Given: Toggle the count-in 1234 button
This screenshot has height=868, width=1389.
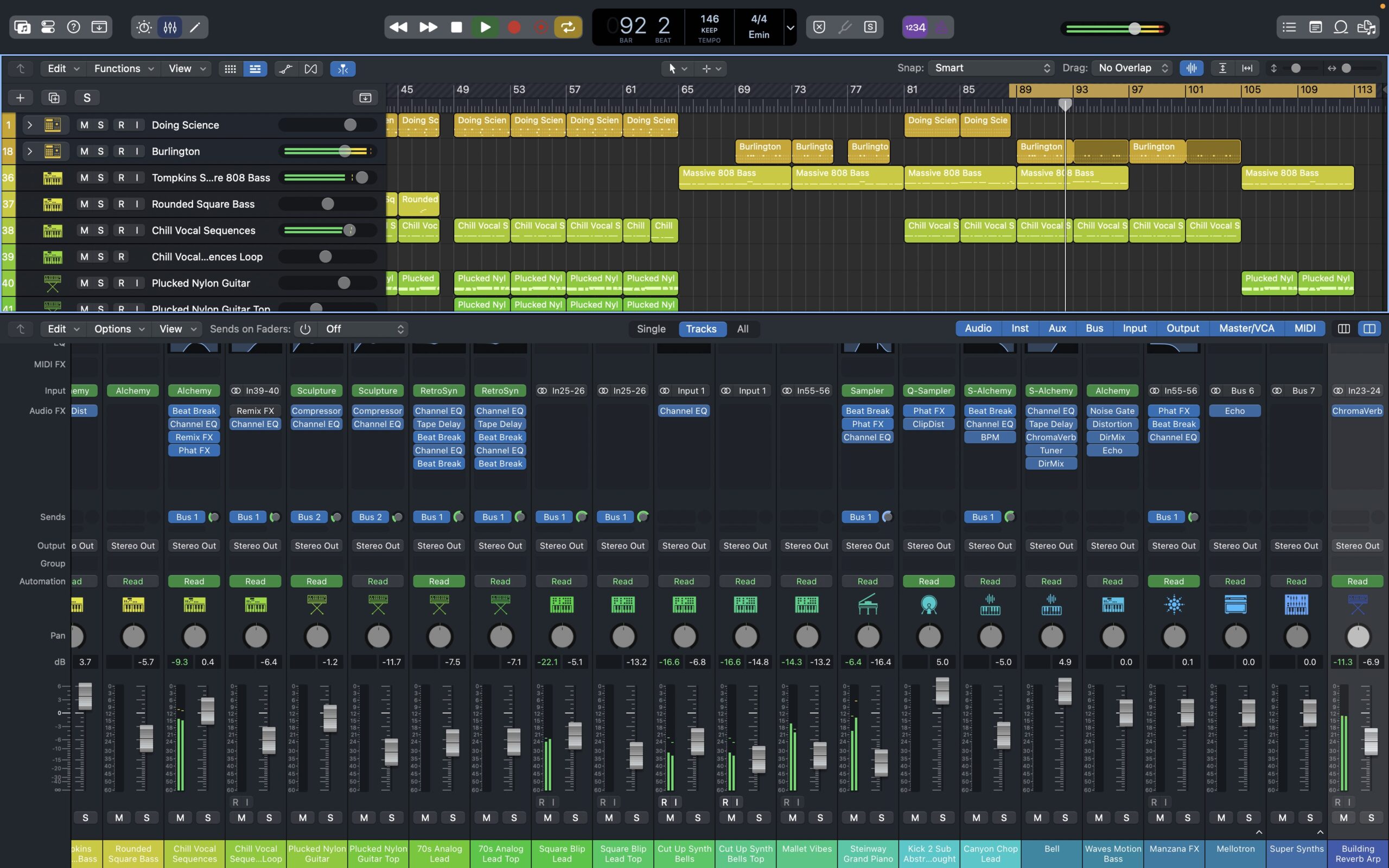Looking at the screenshot, I should pos(915,27).
